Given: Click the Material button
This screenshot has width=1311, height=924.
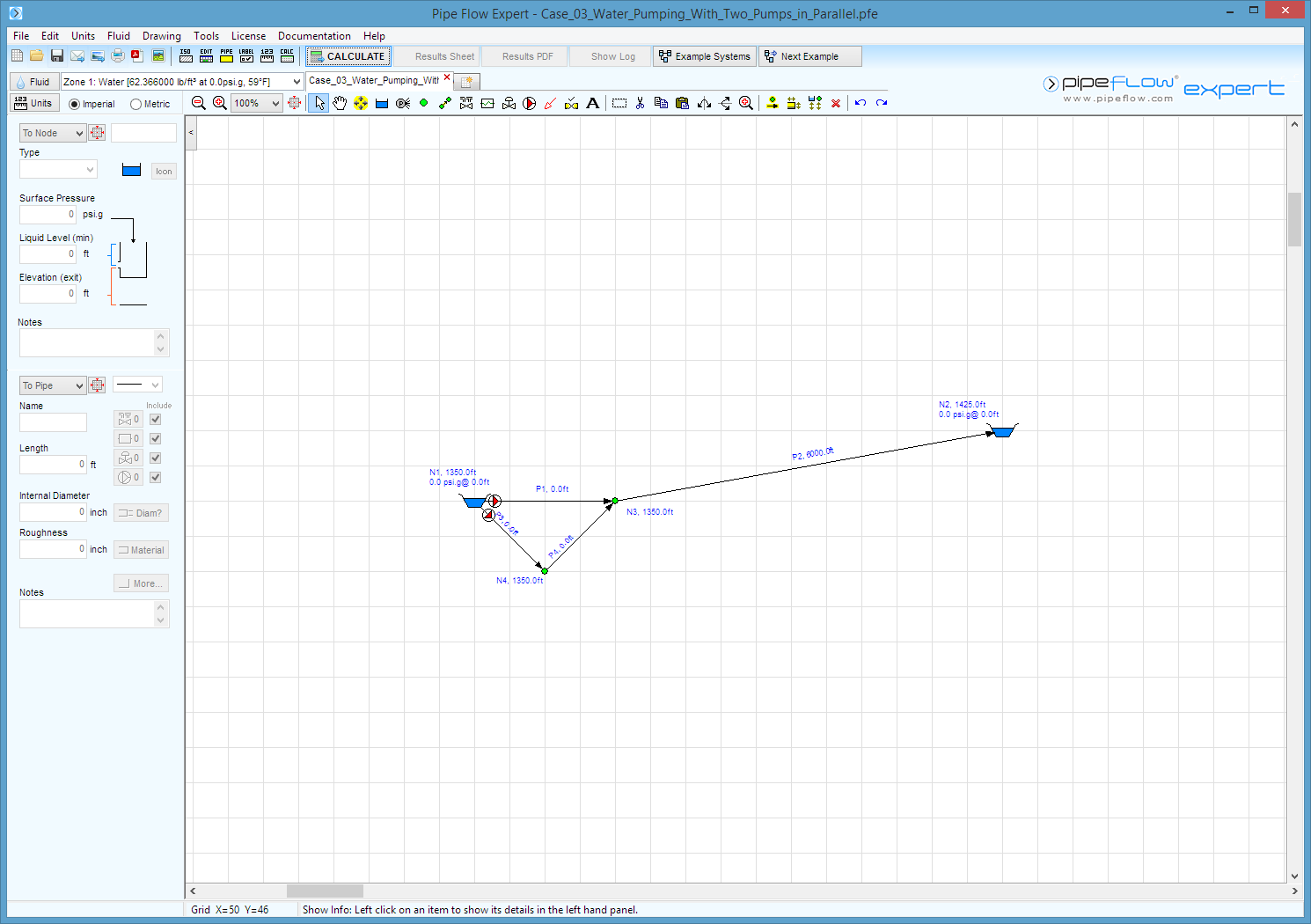Looking at the screenshot, I should tap(141, 550).
